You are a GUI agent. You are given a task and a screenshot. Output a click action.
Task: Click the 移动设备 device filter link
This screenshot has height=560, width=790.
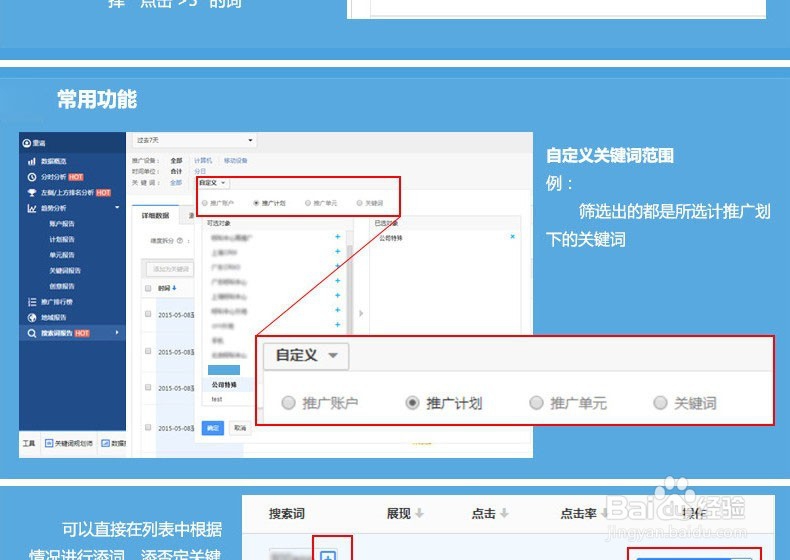coord(235,160)
